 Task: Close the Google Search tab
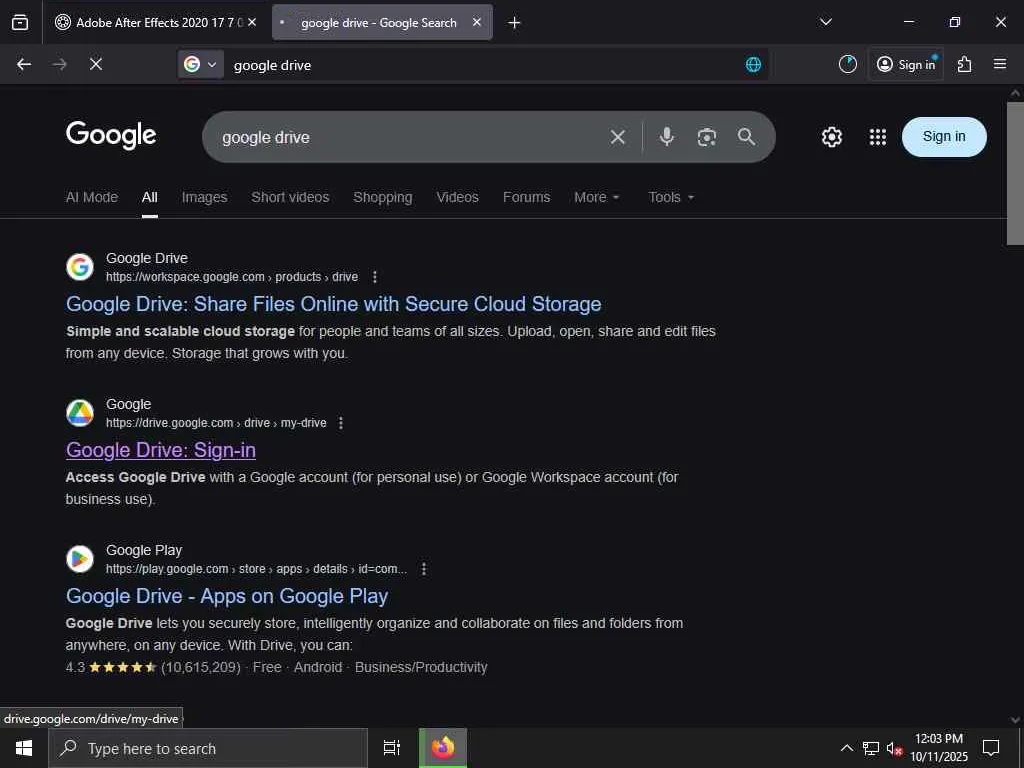point(477,22)
